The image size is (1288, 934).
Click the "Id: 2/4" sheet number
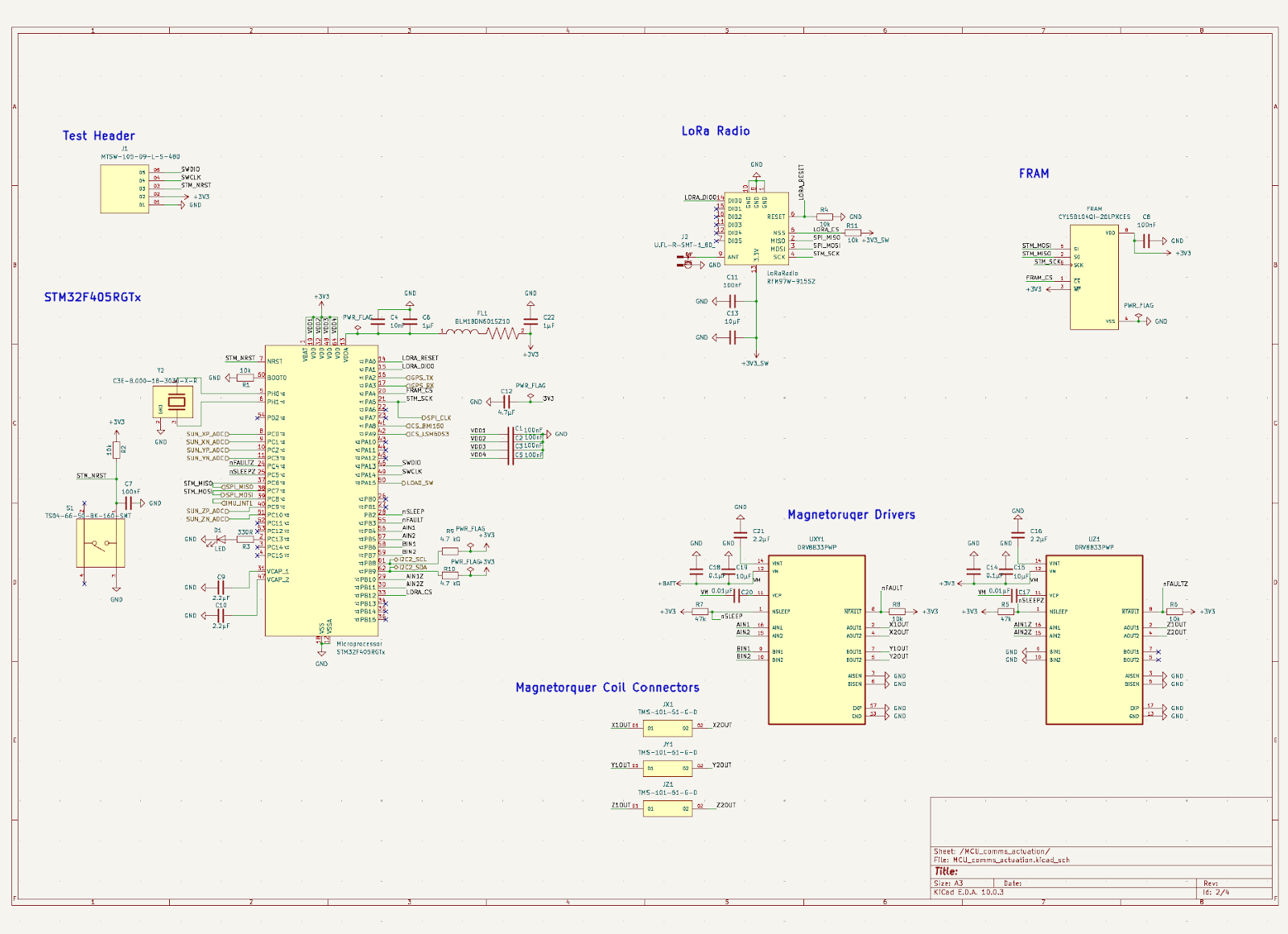[x=1216, y=892]
